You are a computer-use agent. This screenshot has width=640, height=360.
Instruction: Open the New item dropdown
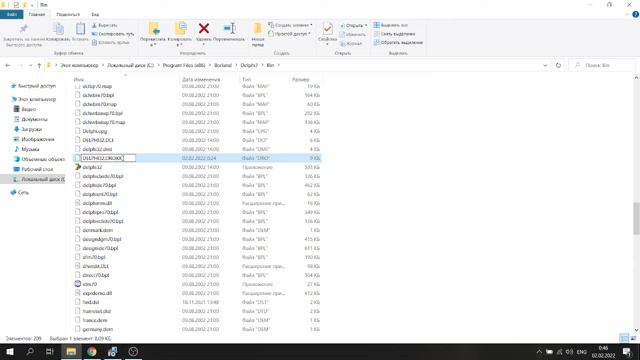point(290,25)
